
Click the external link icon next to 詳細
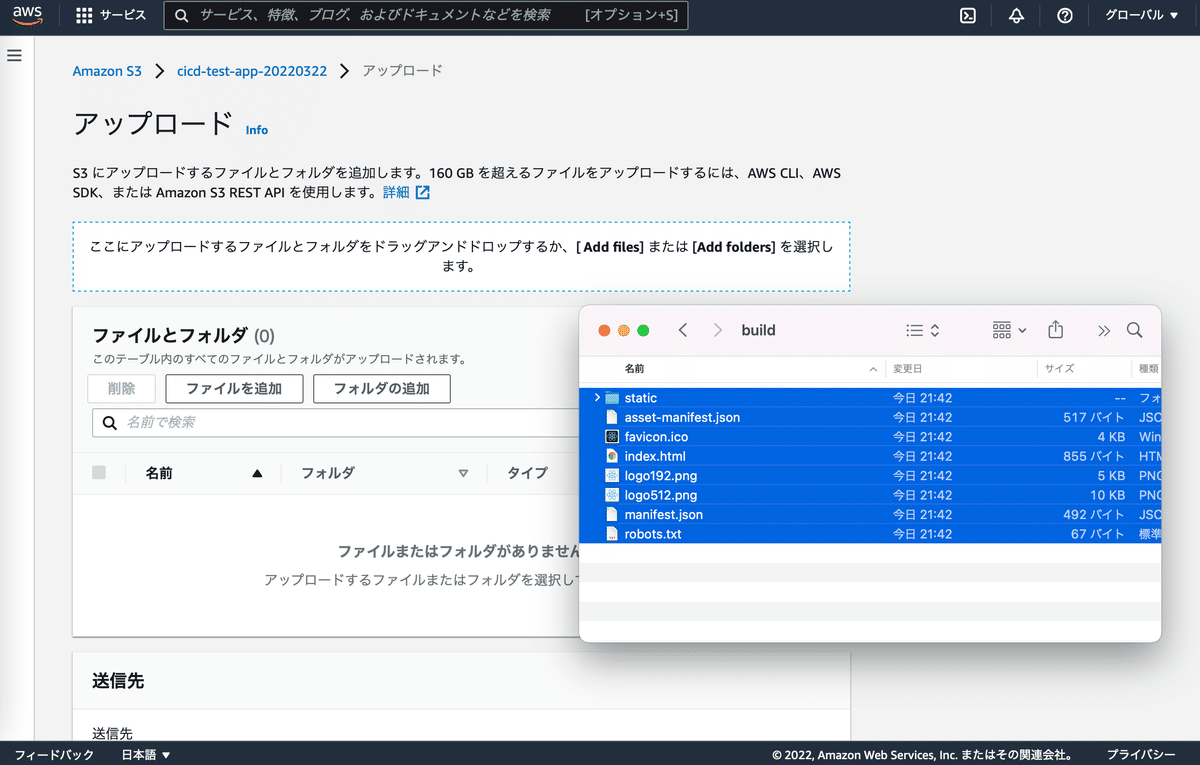pyautogui.click(x=423, y=192)
